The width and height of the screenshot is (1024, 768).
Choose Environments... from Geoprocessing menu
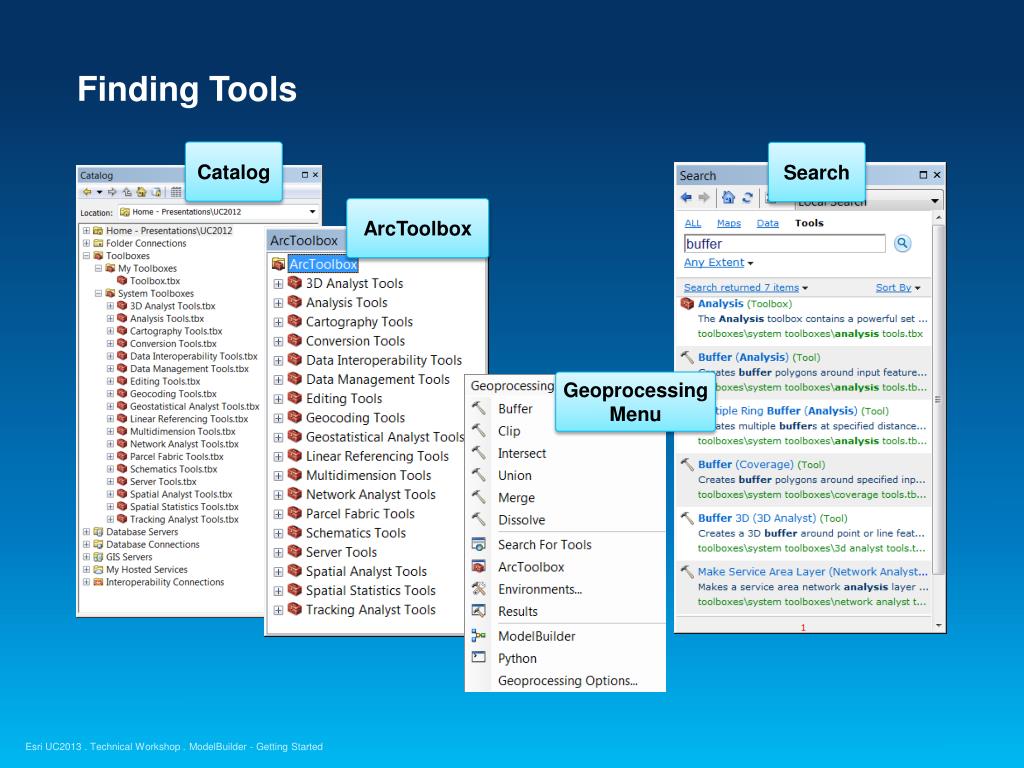pos(540,589)
